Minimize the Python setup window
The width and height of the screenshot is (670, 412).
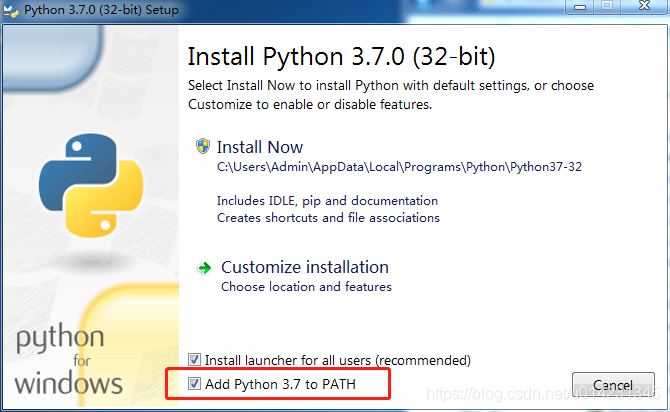tap(579, 6)
